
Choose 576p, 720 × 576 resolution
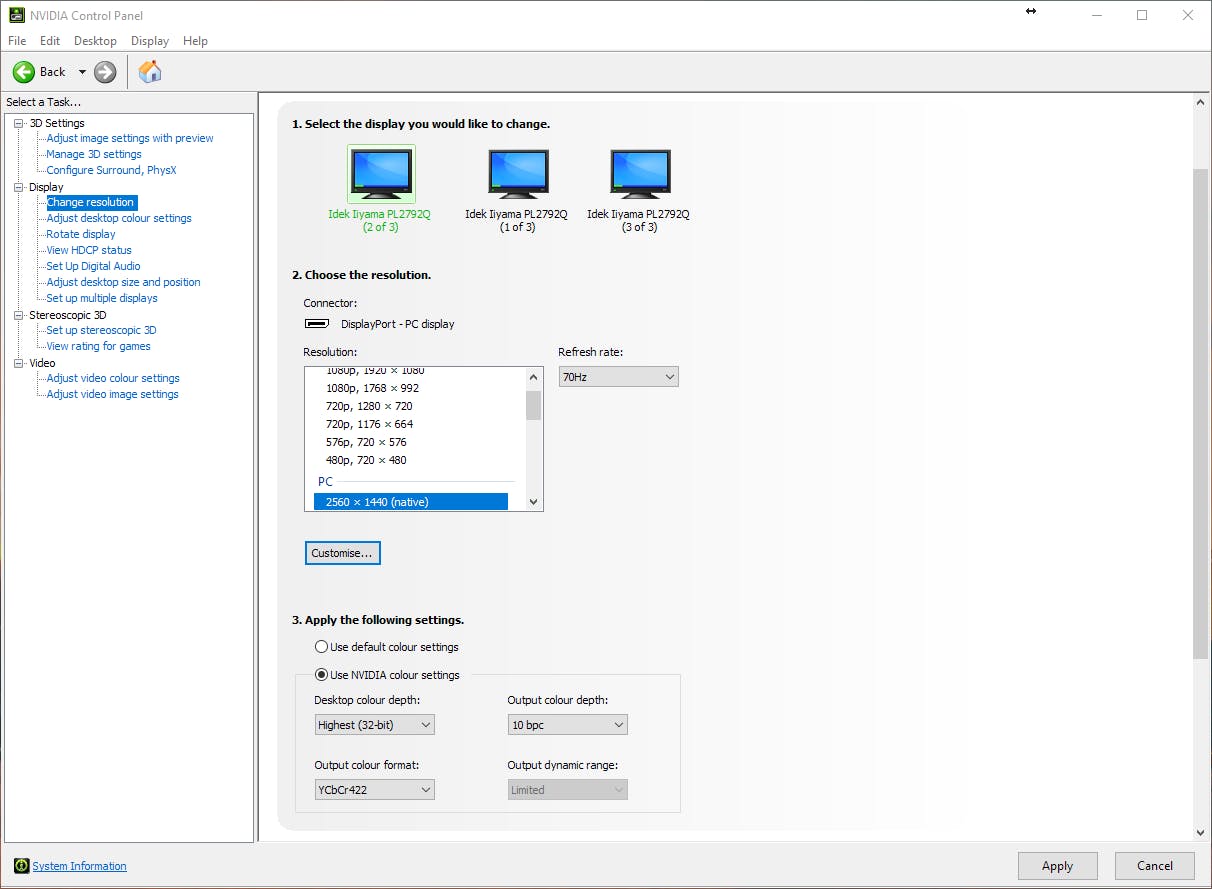click(x=366, y=442)
